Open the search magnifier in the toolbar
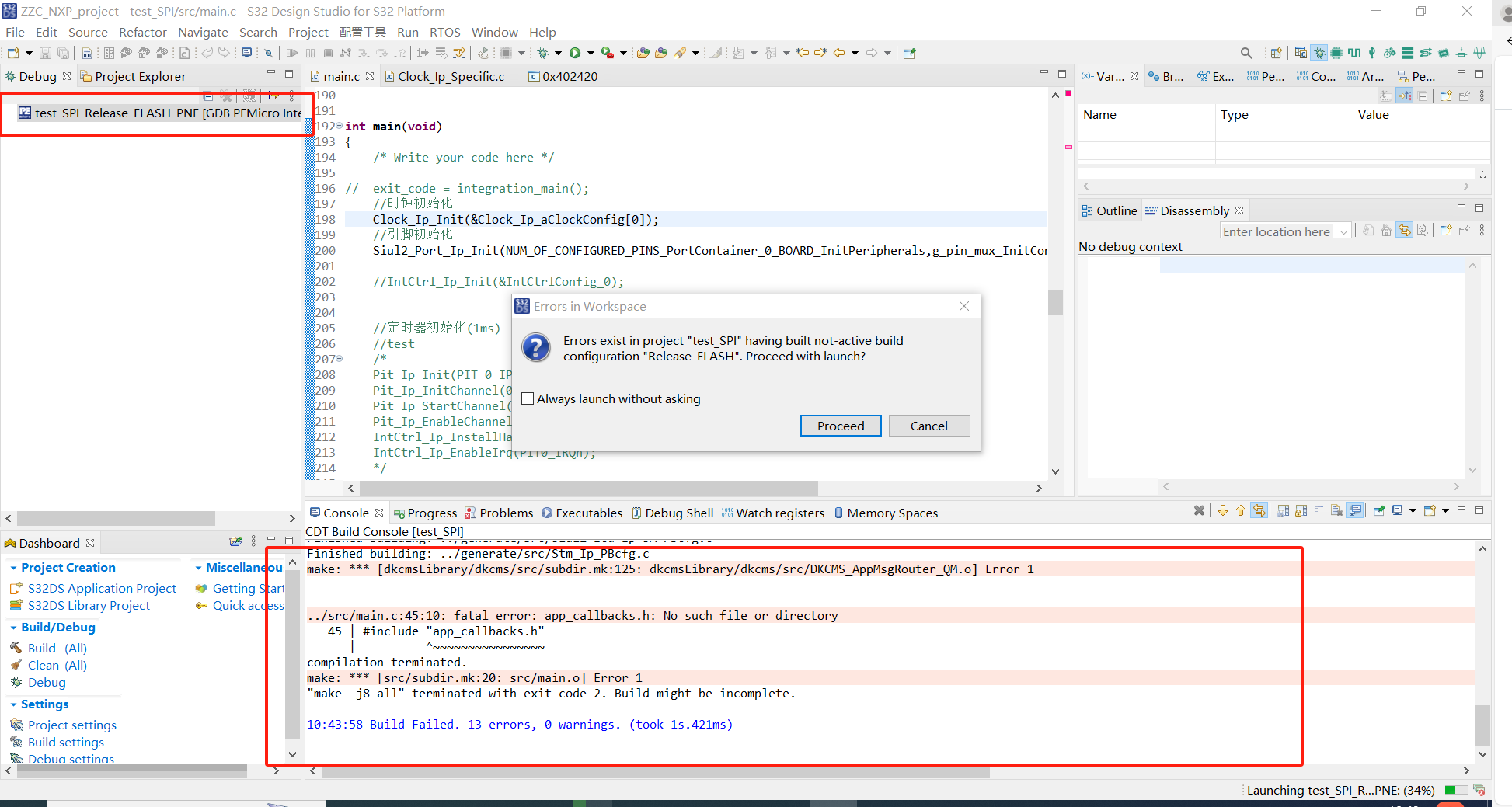The height and width of the screenshot is (807, 1512). 1246,53
